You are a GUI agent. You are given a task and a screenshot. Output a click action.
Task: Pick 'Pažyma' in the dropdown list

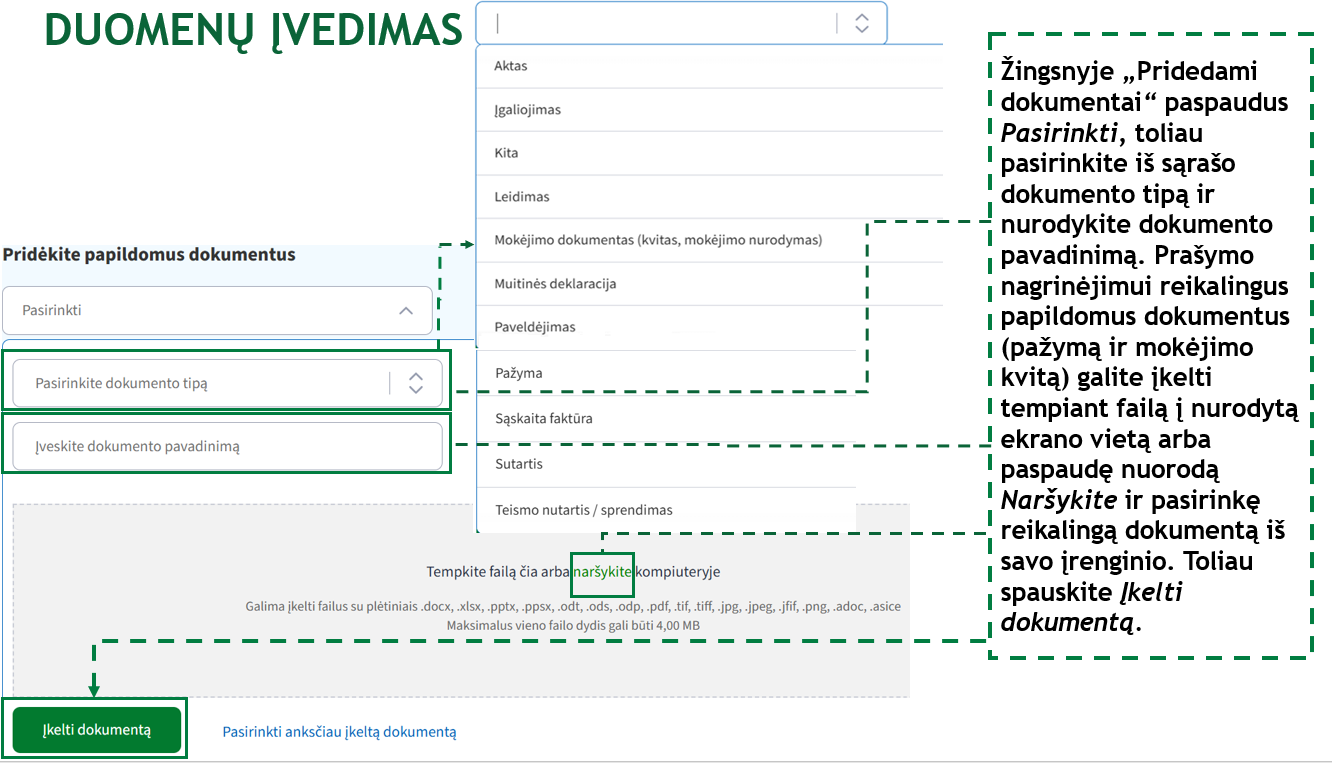(518, 373)
